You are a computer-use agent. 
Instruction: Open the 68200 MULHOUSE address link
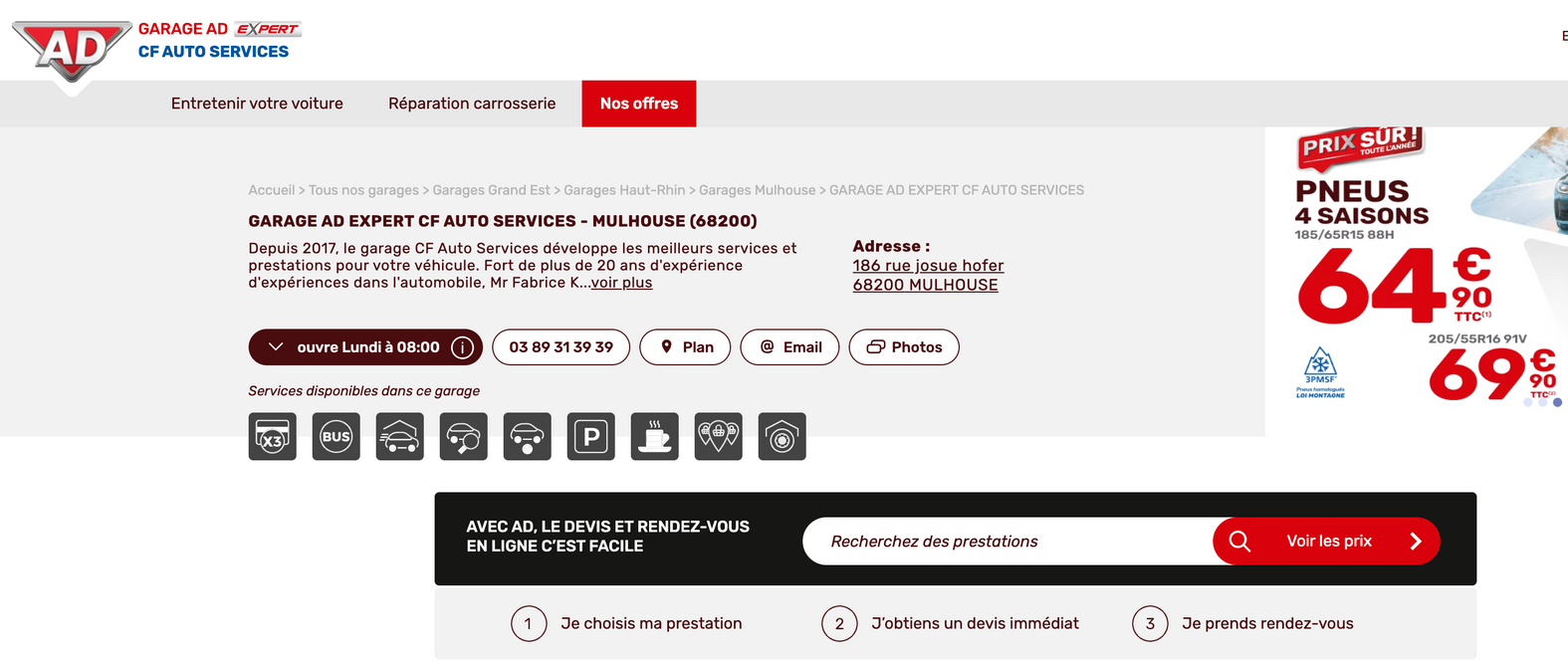click(925, 285)
